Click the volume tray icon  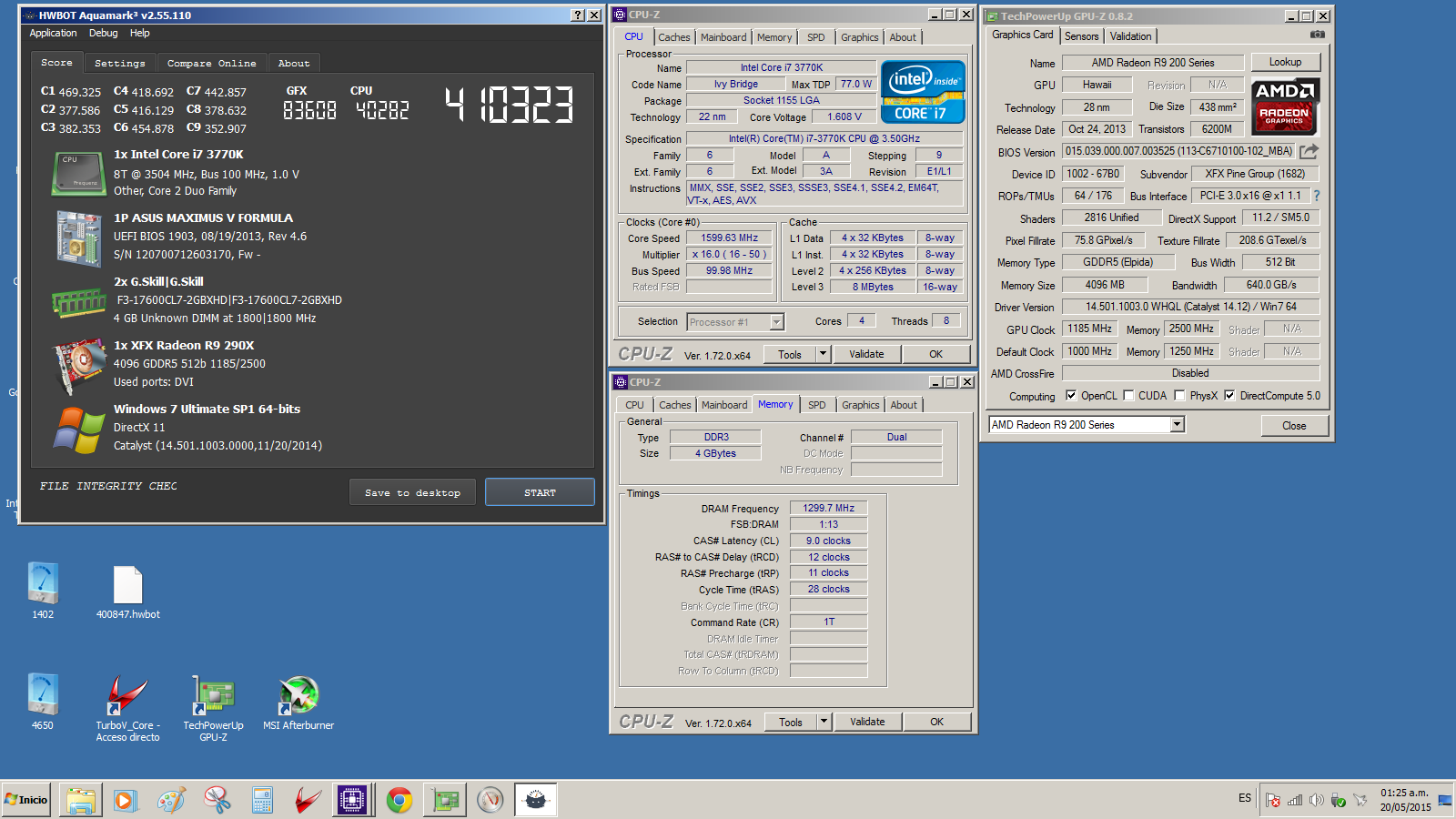1316,800
